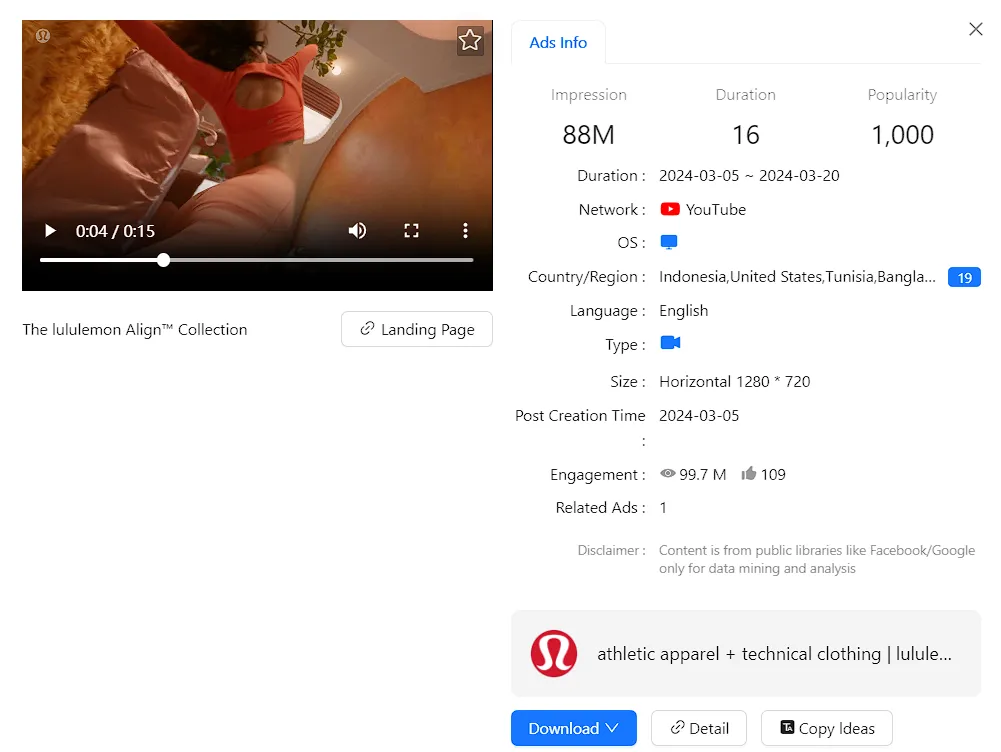Click Copy Ideas button
1001x752 pixels.
click(x=826, y=728)
